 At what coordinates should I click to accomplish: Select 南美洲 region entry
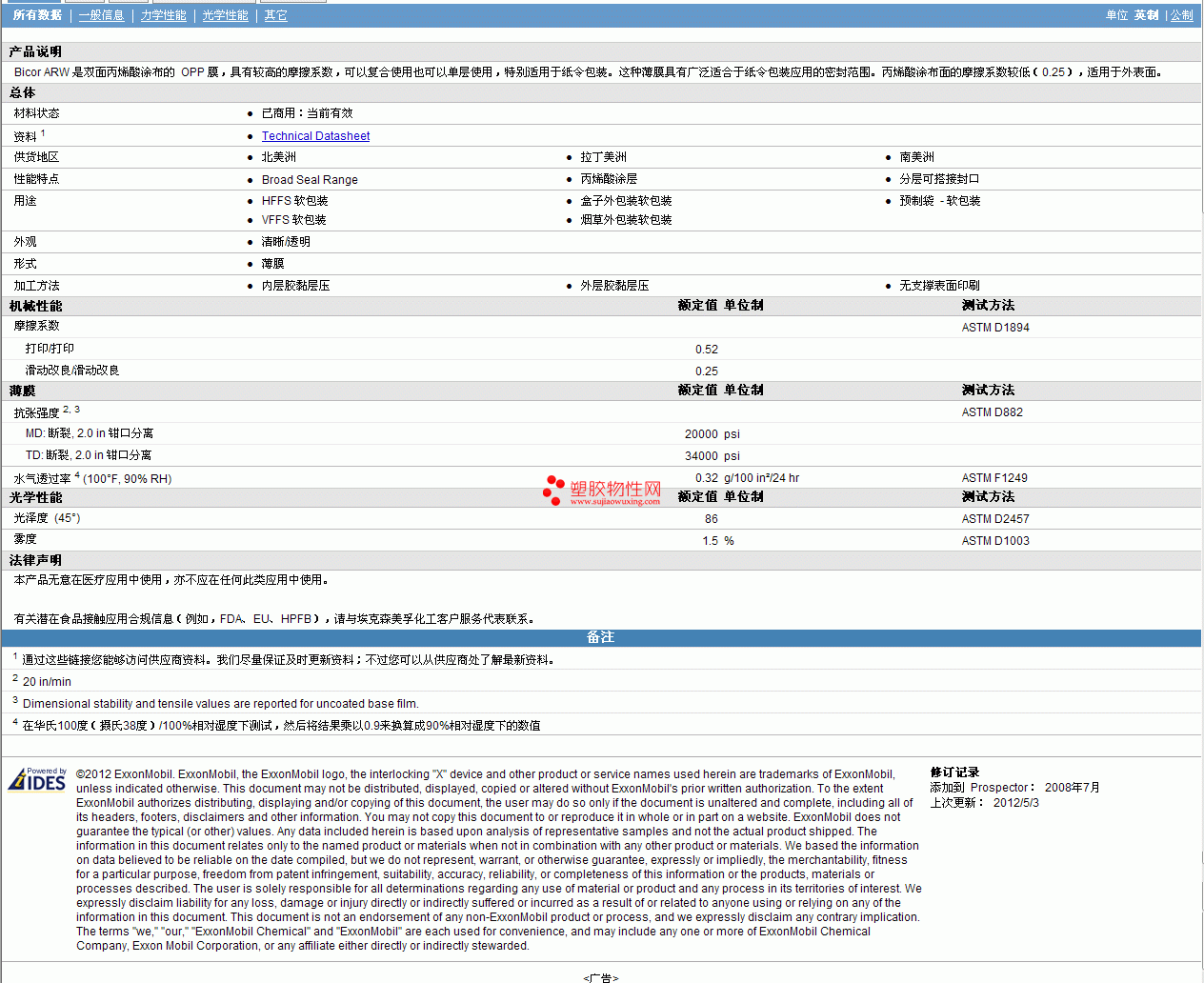tap(917, 157)
